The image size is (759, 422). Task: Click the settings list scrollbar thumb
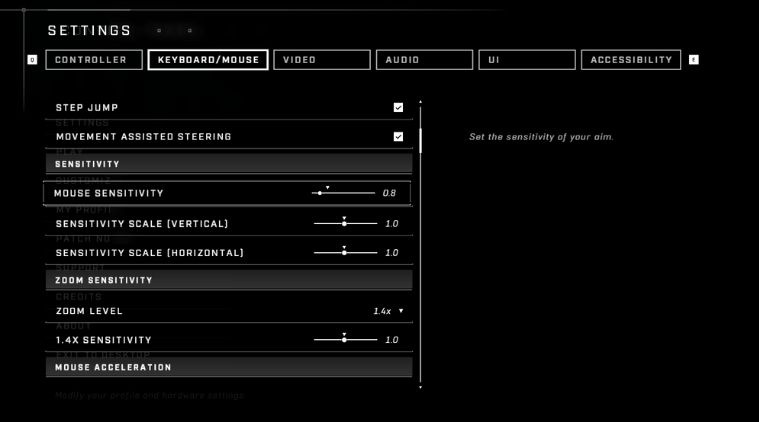pyautogui.click(x=420, y=140)
